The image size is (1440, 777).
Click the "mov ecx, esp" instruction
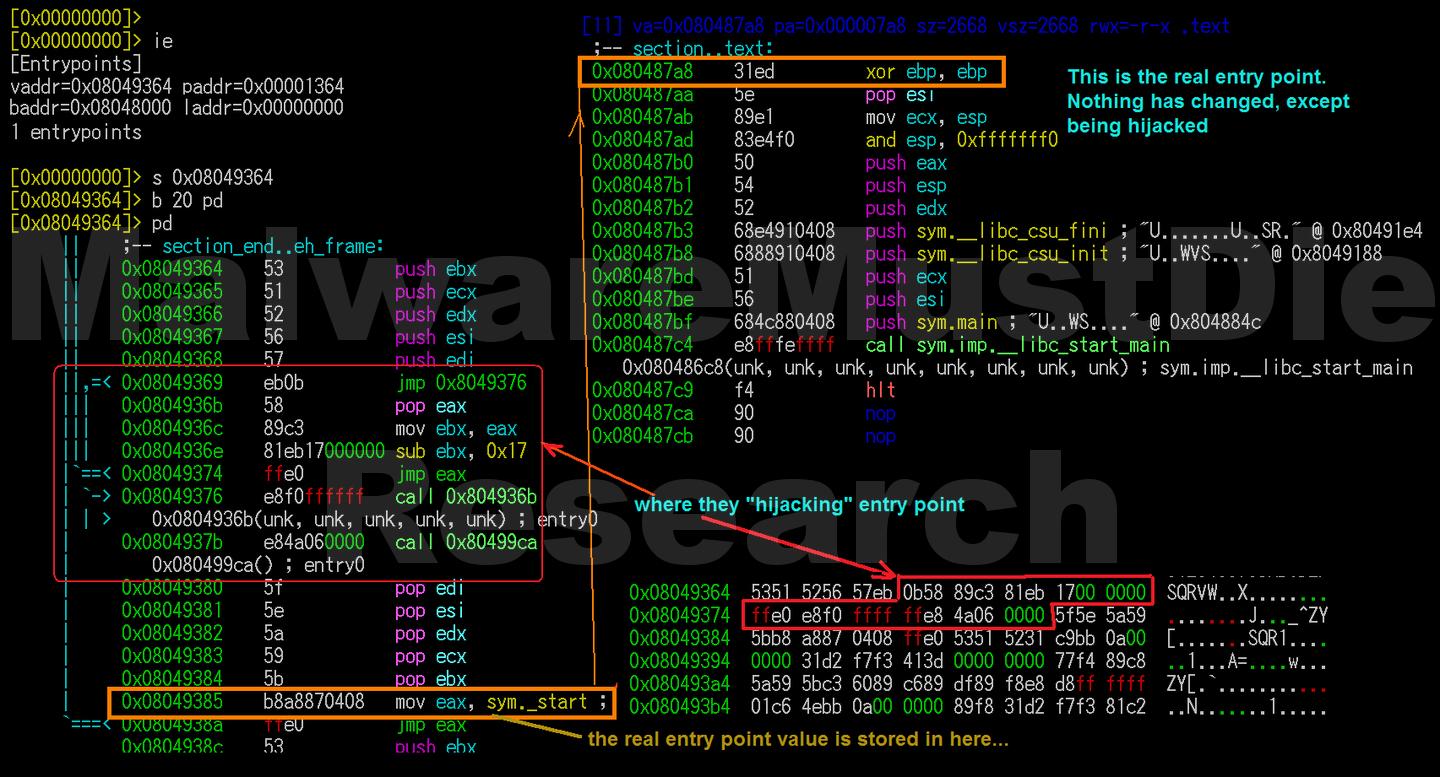click(926, 117)
